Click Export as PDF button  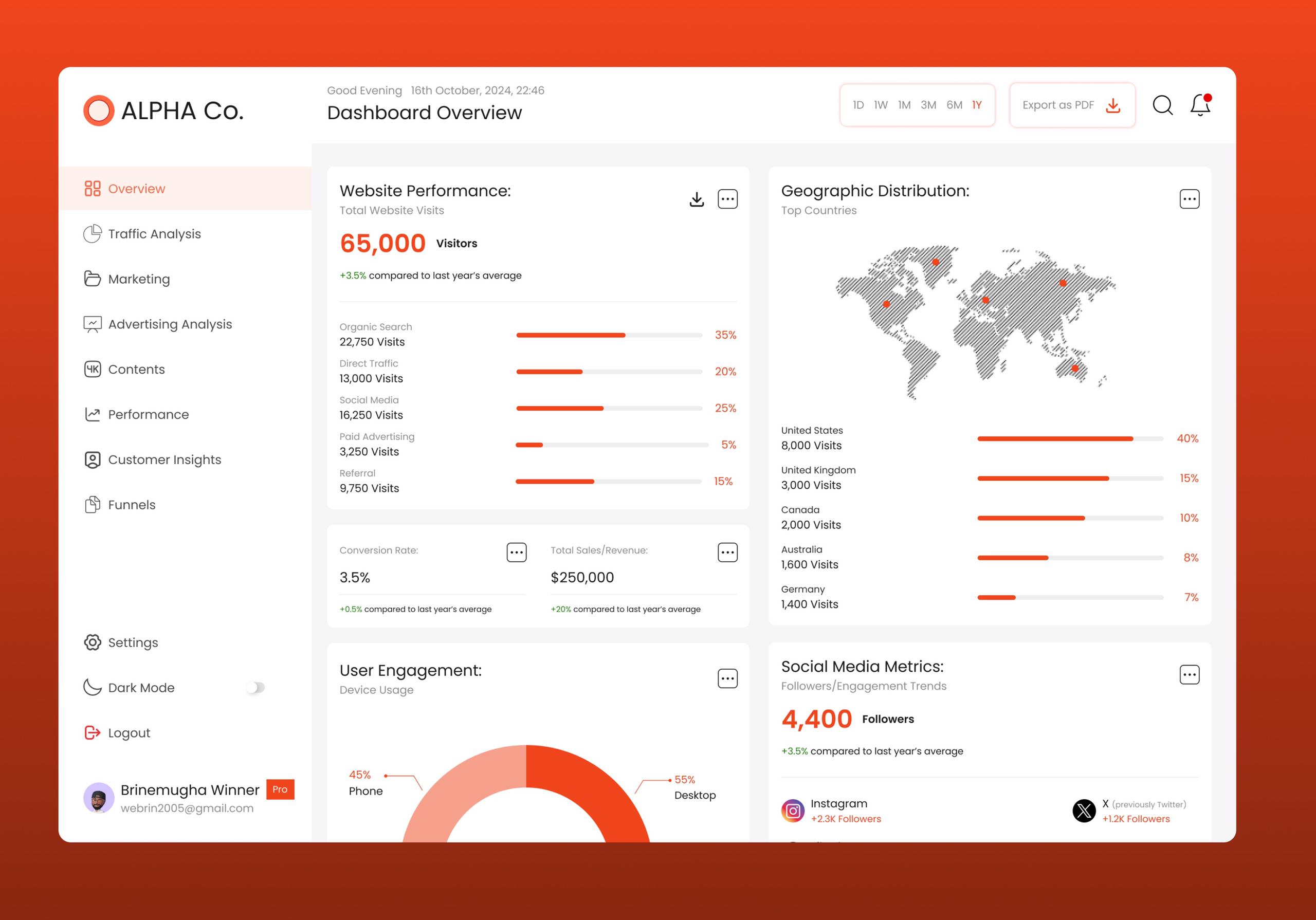1071,105
